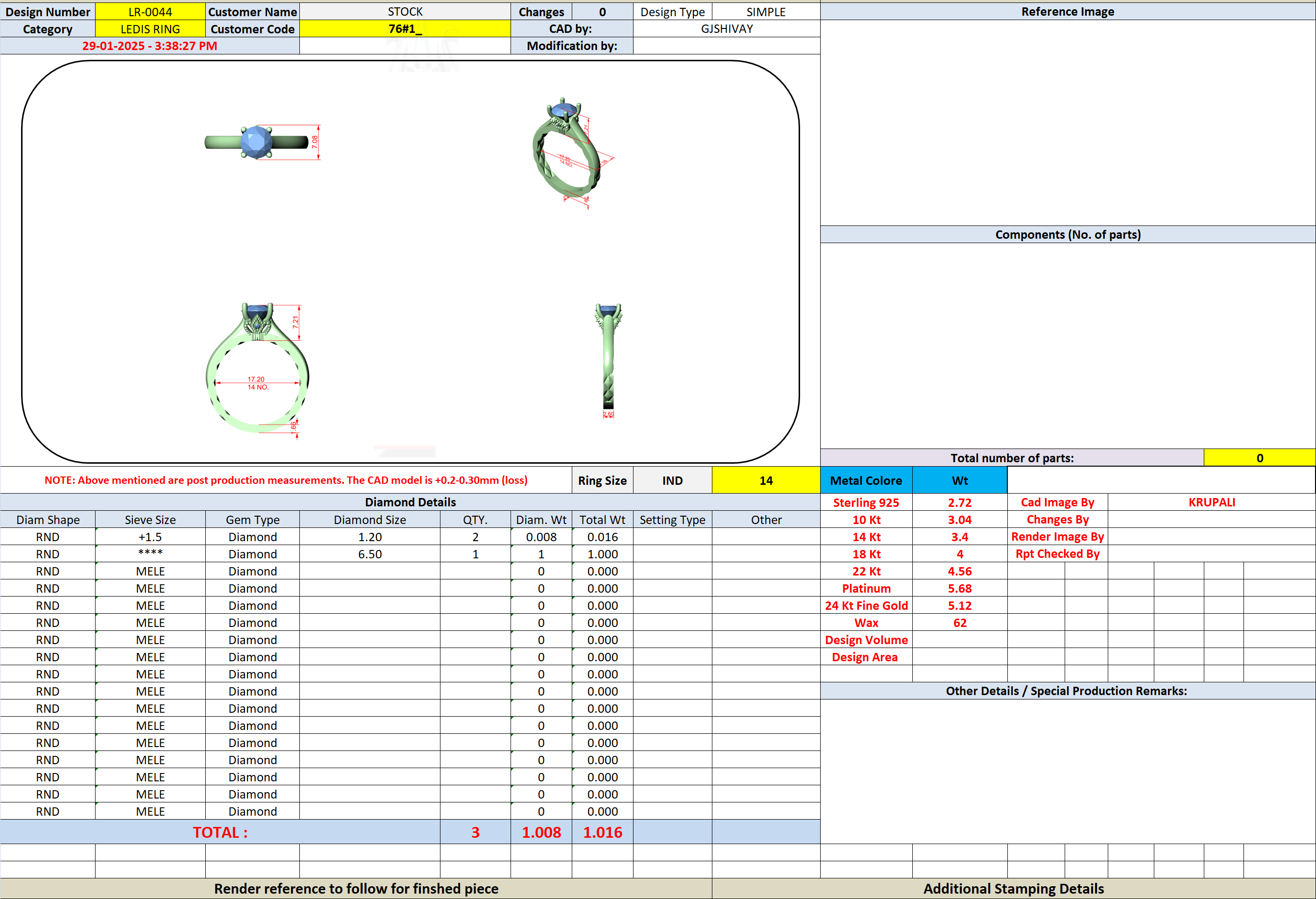Image resolution: width=1316 pixels, height=899 pixels.
Task: Select the Changes count cell next to Changes
Action: coord(603,12)
